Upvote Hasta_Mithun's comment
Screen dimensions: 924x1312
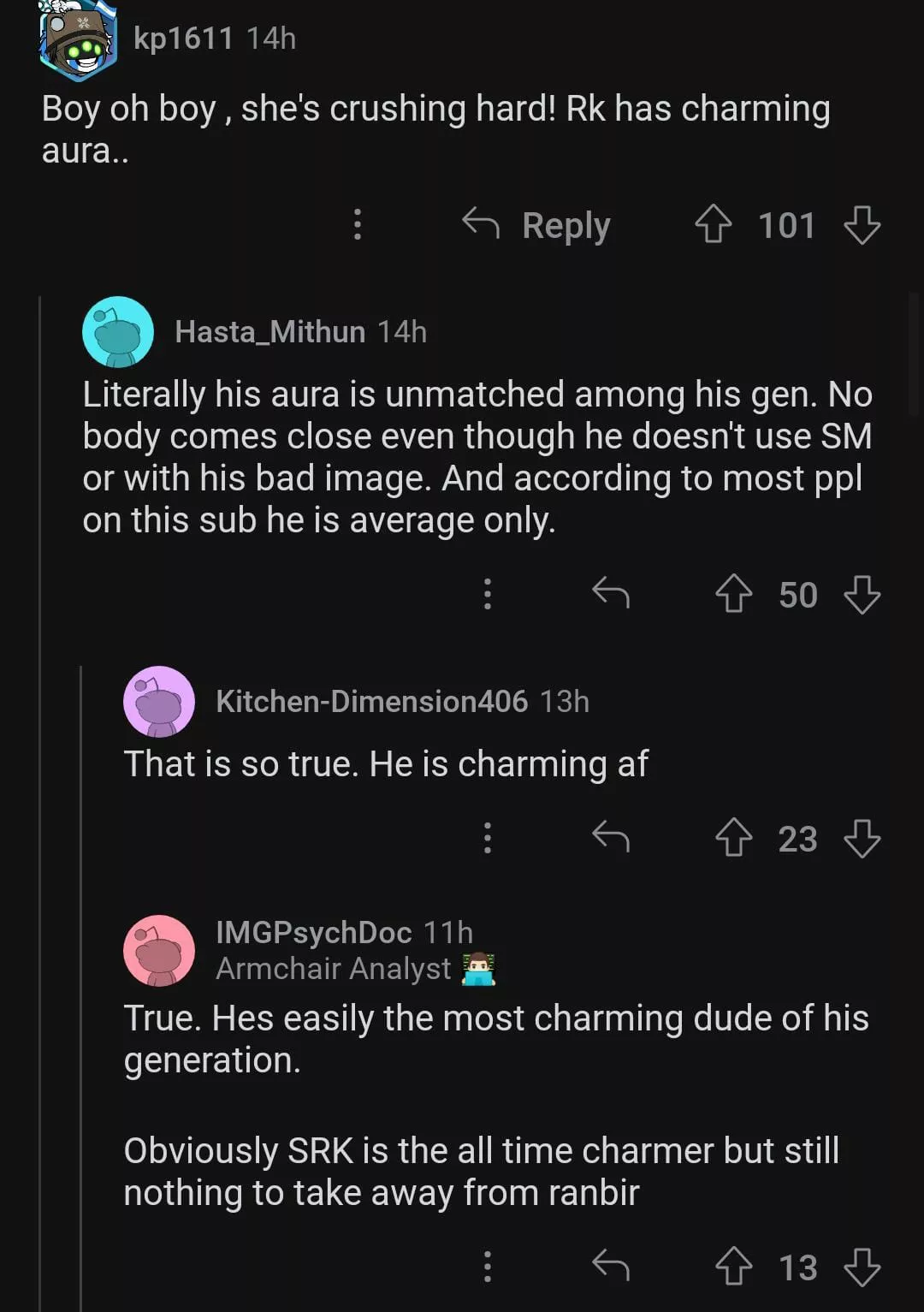(733, 594)
